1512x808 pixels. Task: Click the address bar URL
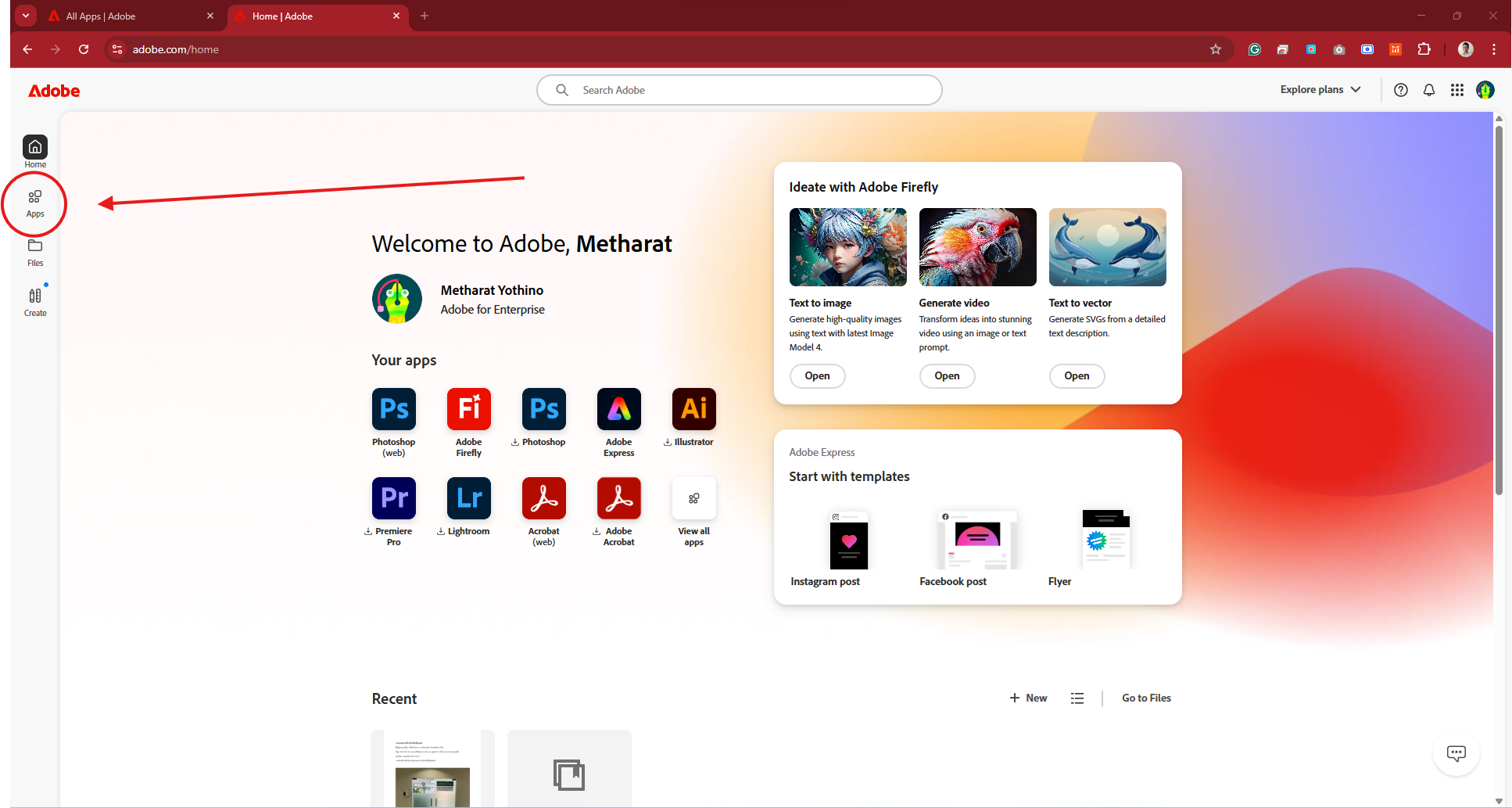click(x=175, y=49)
